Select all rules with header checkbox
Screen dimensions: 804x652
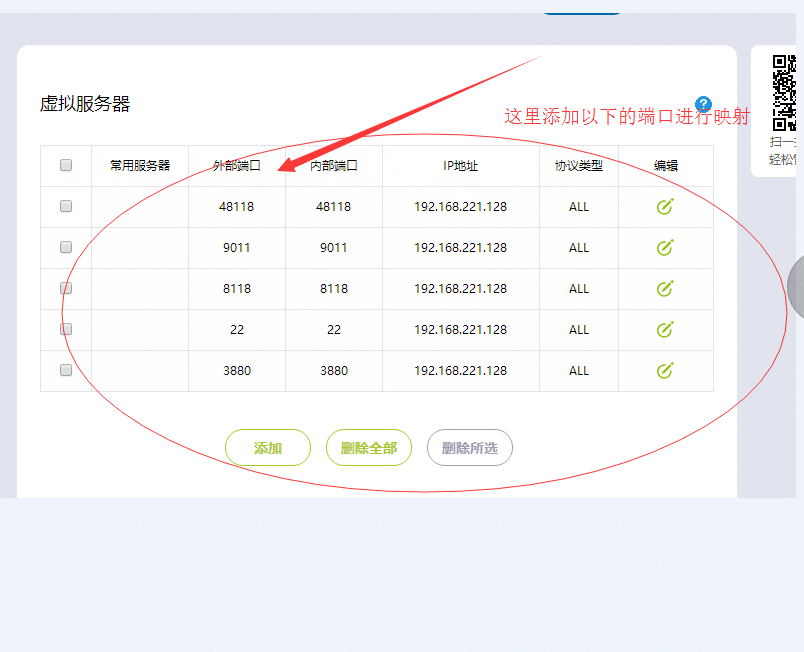tap(66, 165)
